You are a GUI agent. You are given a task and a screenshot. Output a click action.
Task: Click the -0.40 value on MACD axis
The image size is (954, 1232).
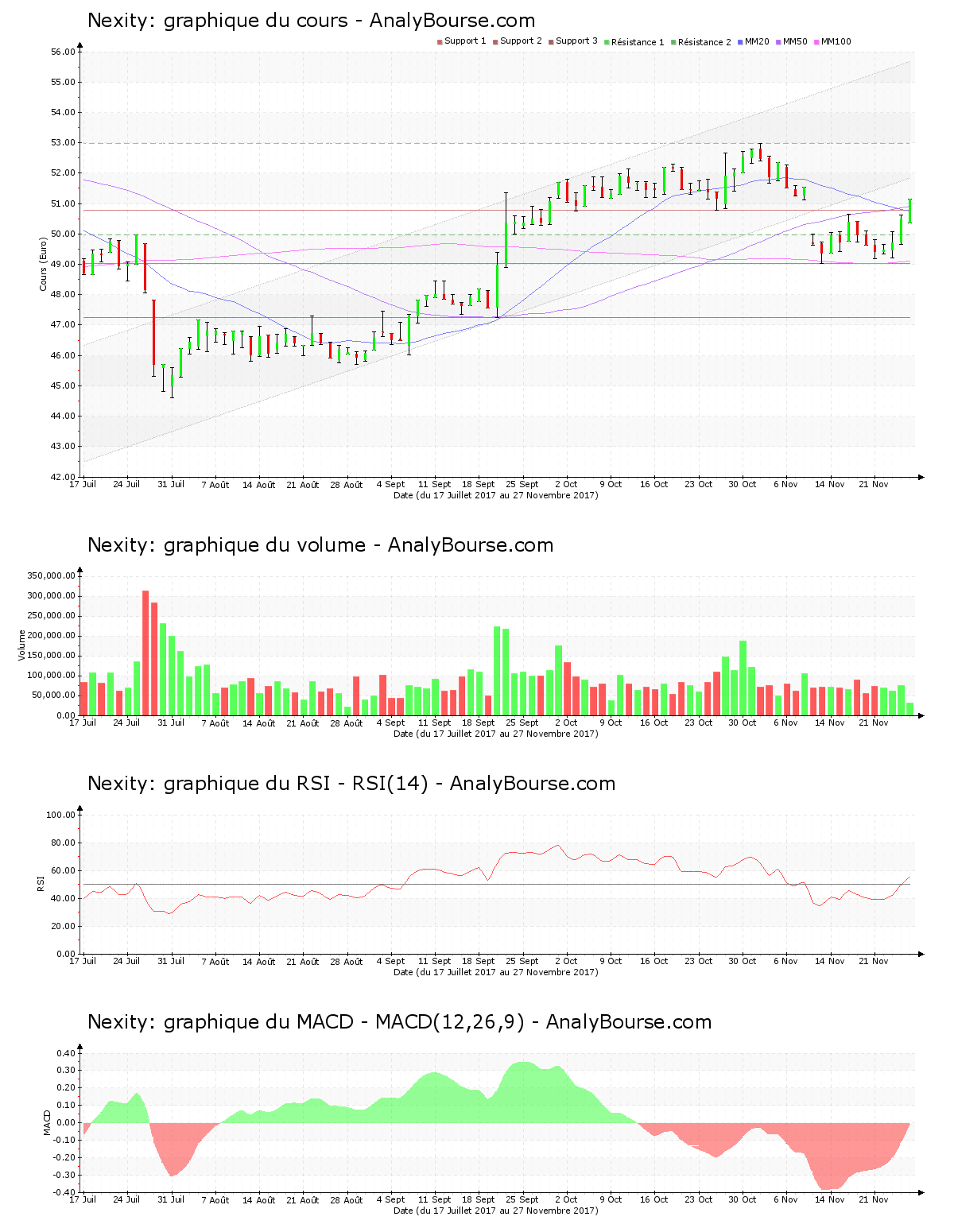pos(64,1192)
